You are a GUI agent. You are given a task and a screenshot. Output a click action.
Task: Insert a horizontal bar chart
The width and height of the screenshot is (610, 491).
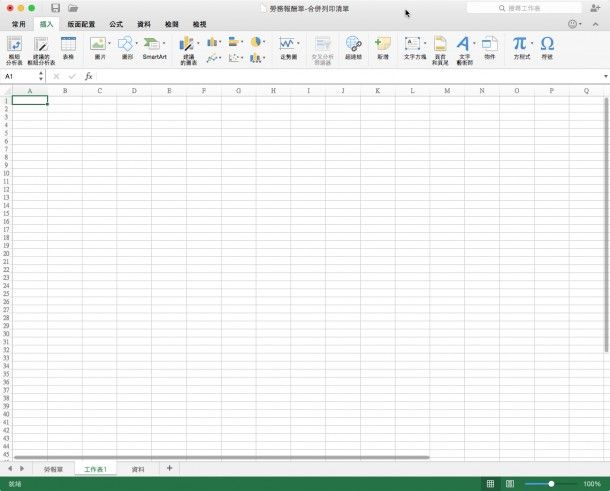click(x=233, y=42)
